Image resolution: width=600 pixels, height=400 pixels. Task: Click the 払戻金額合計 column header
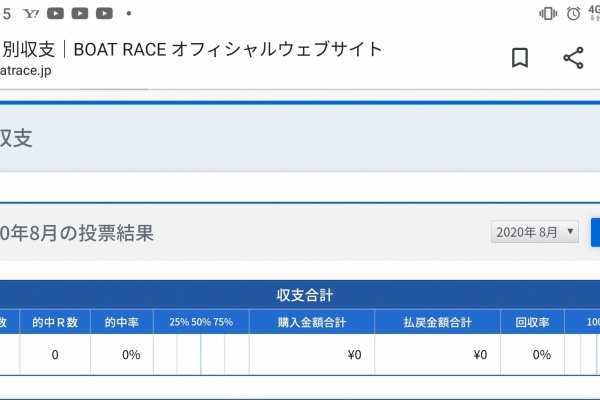pyautogui.click(x=438, y=322)
